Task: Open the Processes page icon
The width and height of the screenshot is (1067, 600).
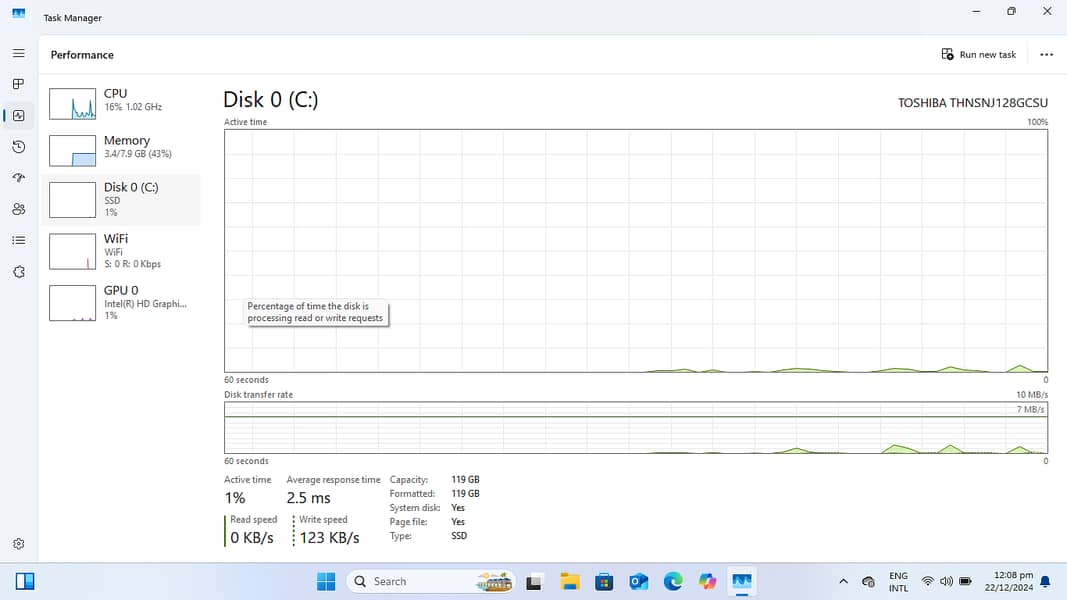Action: (x=18, y=84)
